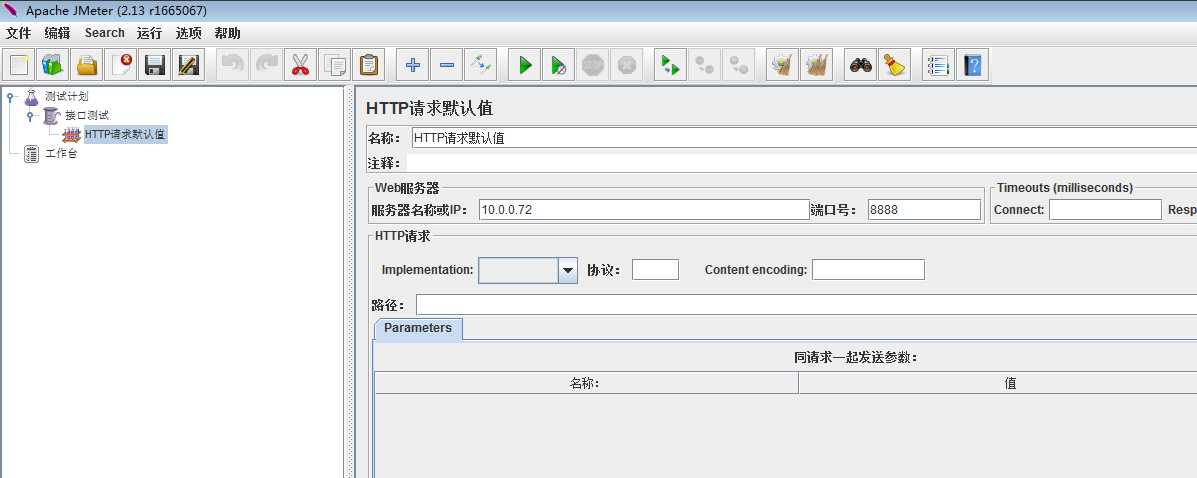Viewport: 1197px width, 478px height.
Task: Open Search with the binoculars icon
Action: [861, 65]
